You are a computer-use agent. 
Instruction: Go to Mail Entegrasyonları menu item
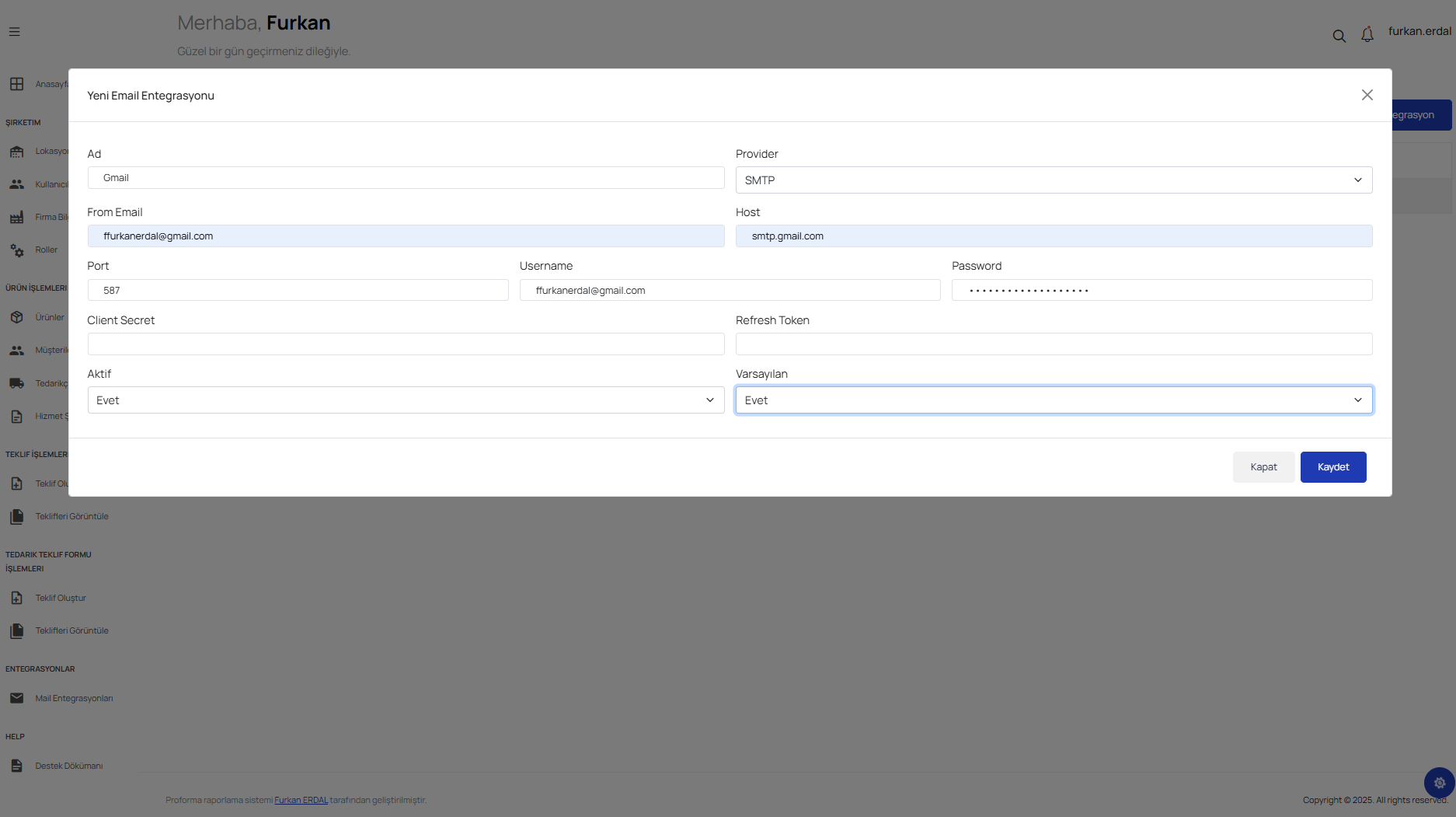click(x=74, y=698)
